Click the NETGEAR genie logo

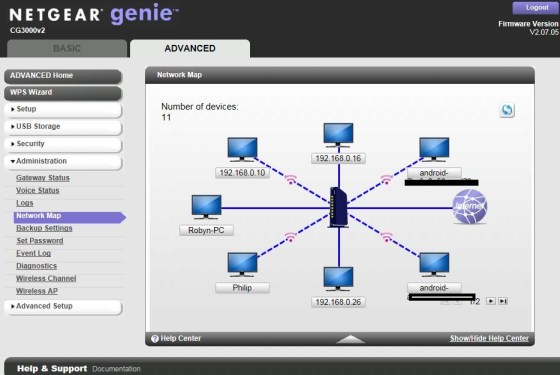[x=94, y=14]
